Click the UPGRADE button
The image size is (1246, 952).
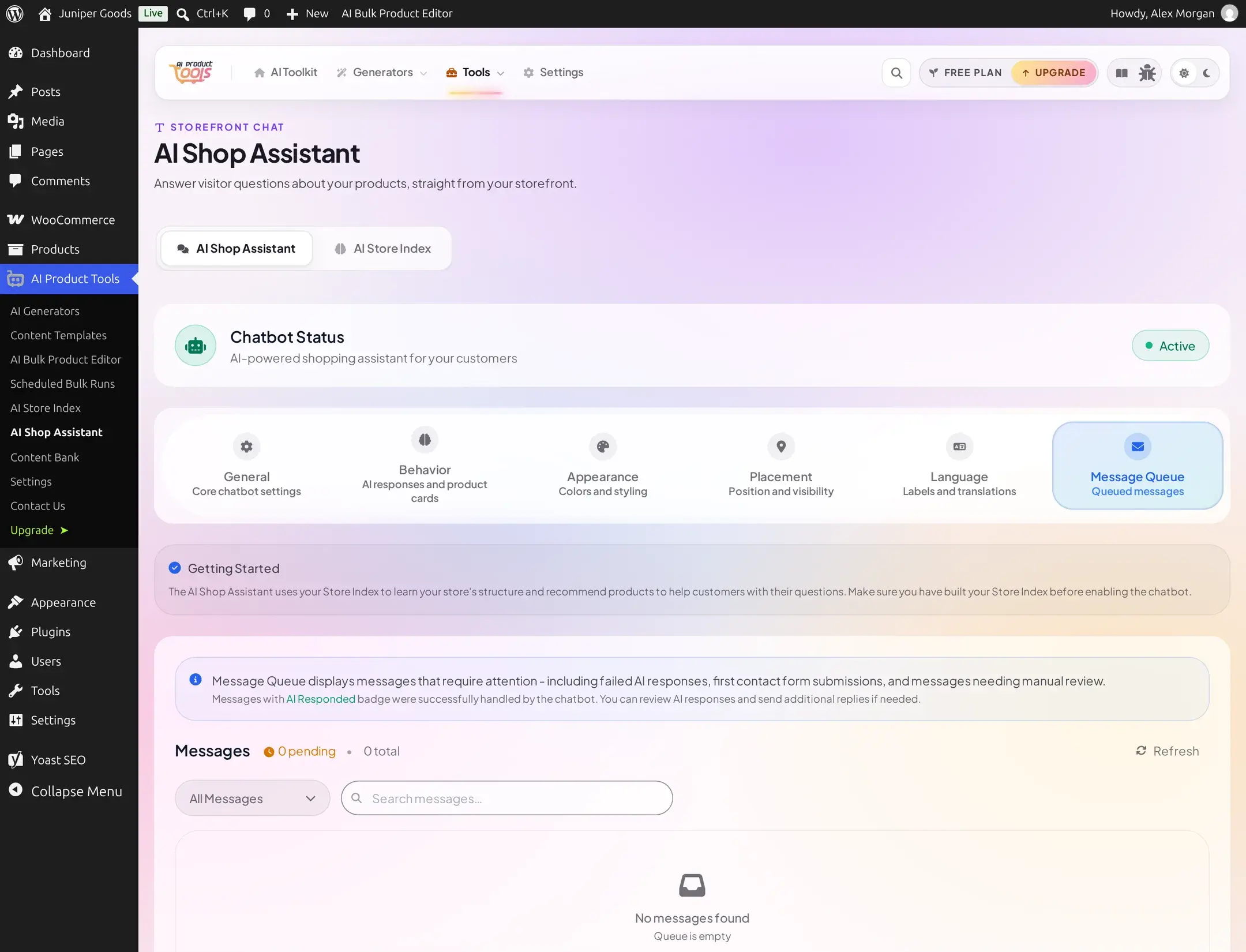click(x=1054, y=73)
